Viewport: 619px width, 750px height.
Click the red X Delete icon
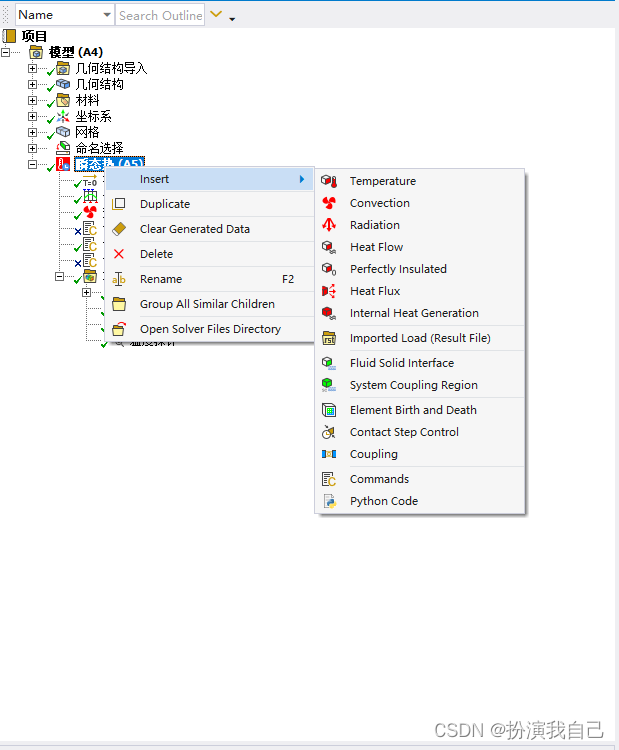[119, 254]
